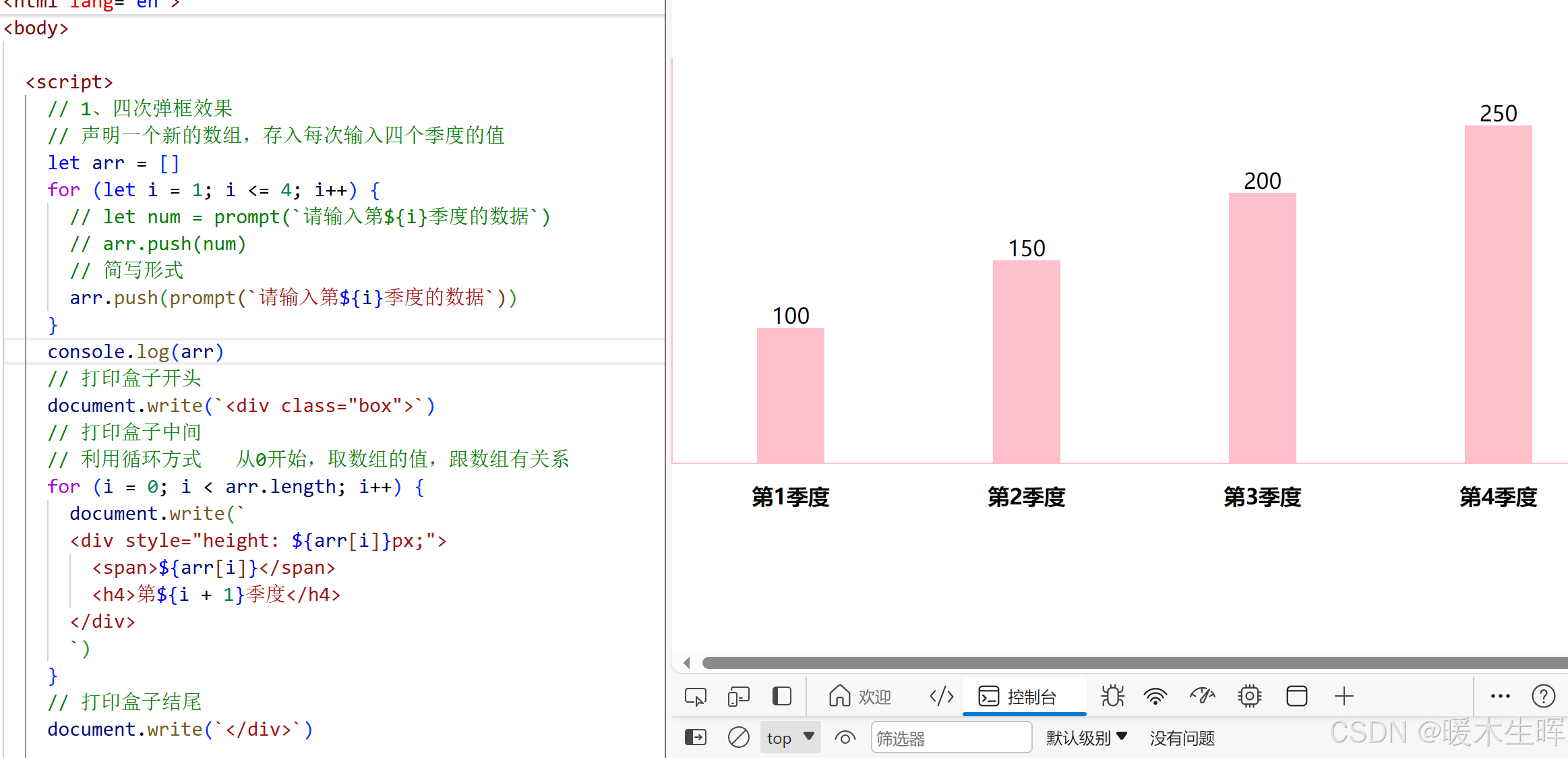Expand the top context selector dropdown
Viewport: 1568px width, 758px height.
coord(790,738)
